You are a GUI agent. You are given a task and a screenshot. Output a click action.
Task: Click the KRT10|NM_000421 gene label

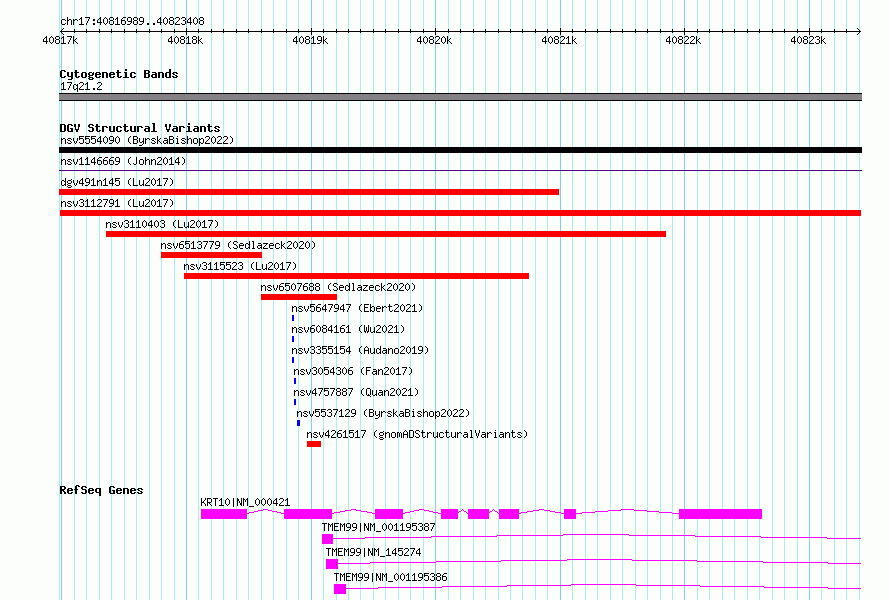[x=245, y=502]
